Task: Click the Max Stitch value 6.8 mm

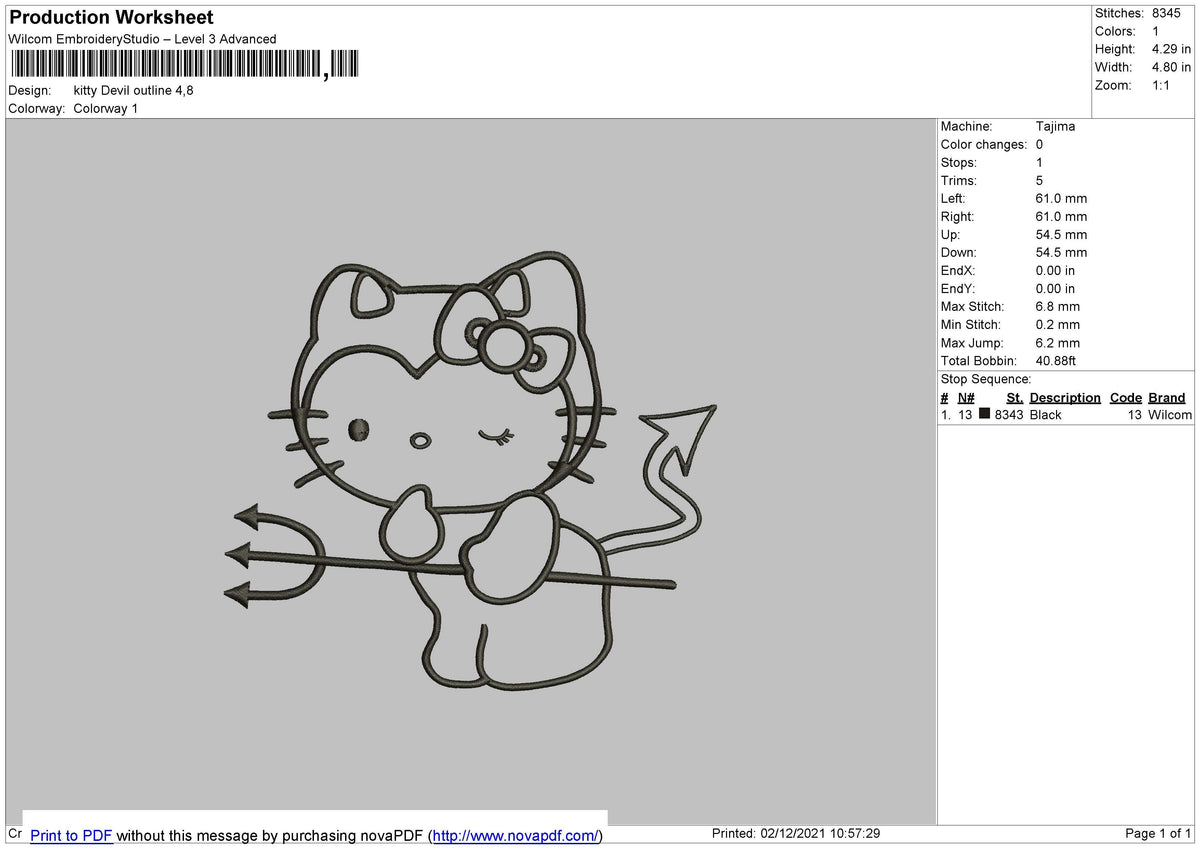Action: [x=1058, y=306]
